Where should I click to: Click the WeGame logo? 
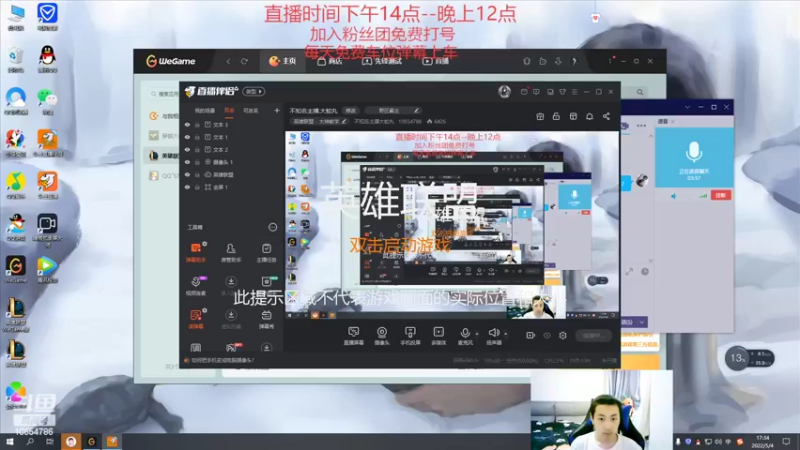[x=171, y=61]
